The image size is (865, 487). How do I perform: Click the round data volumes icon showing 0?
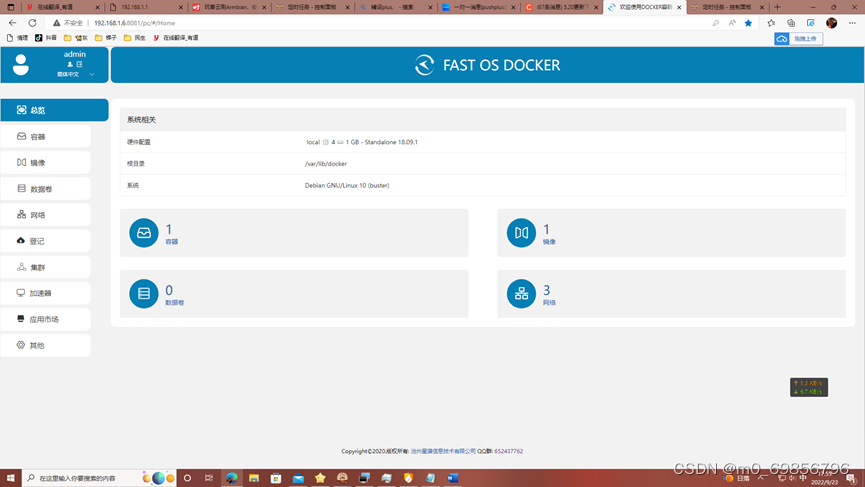(x=144, y=293)
